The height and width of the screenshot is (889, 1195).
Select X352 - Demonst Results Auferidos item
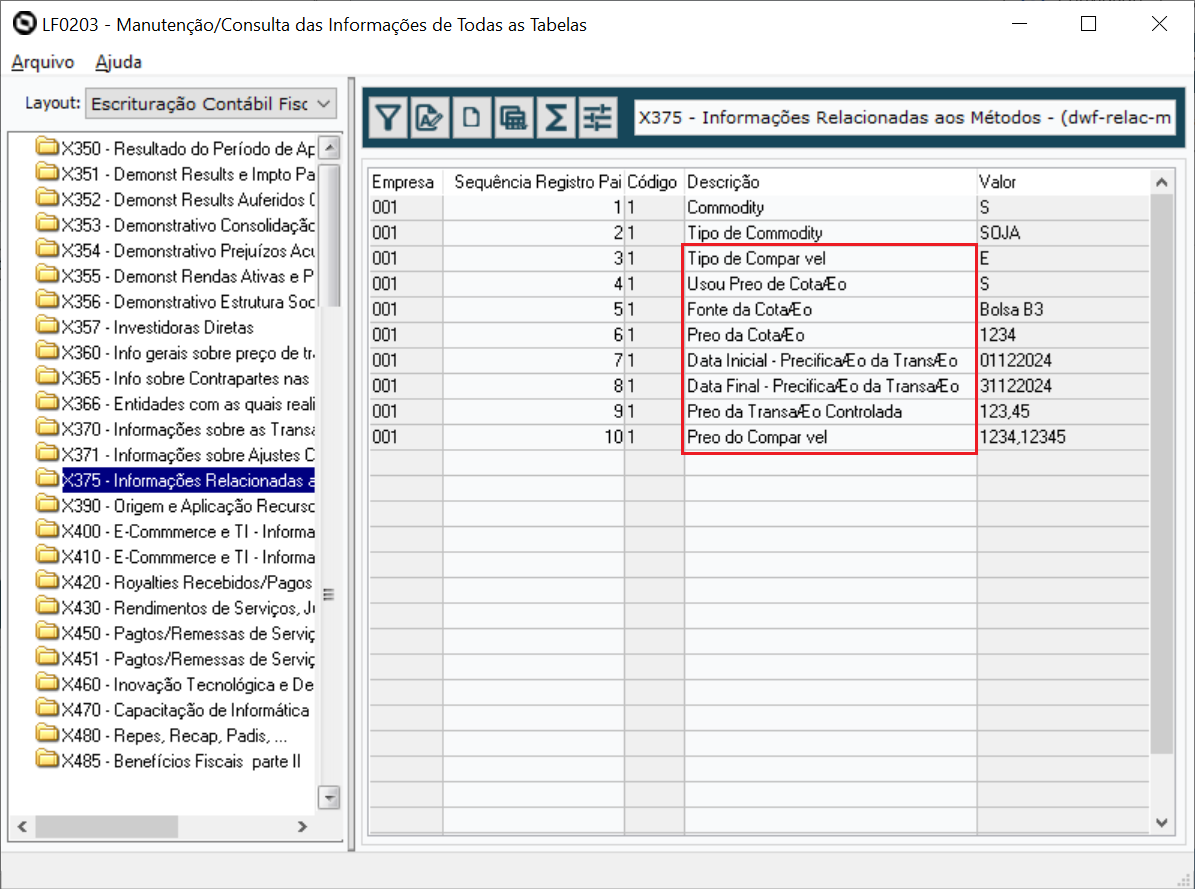[187, 200]
